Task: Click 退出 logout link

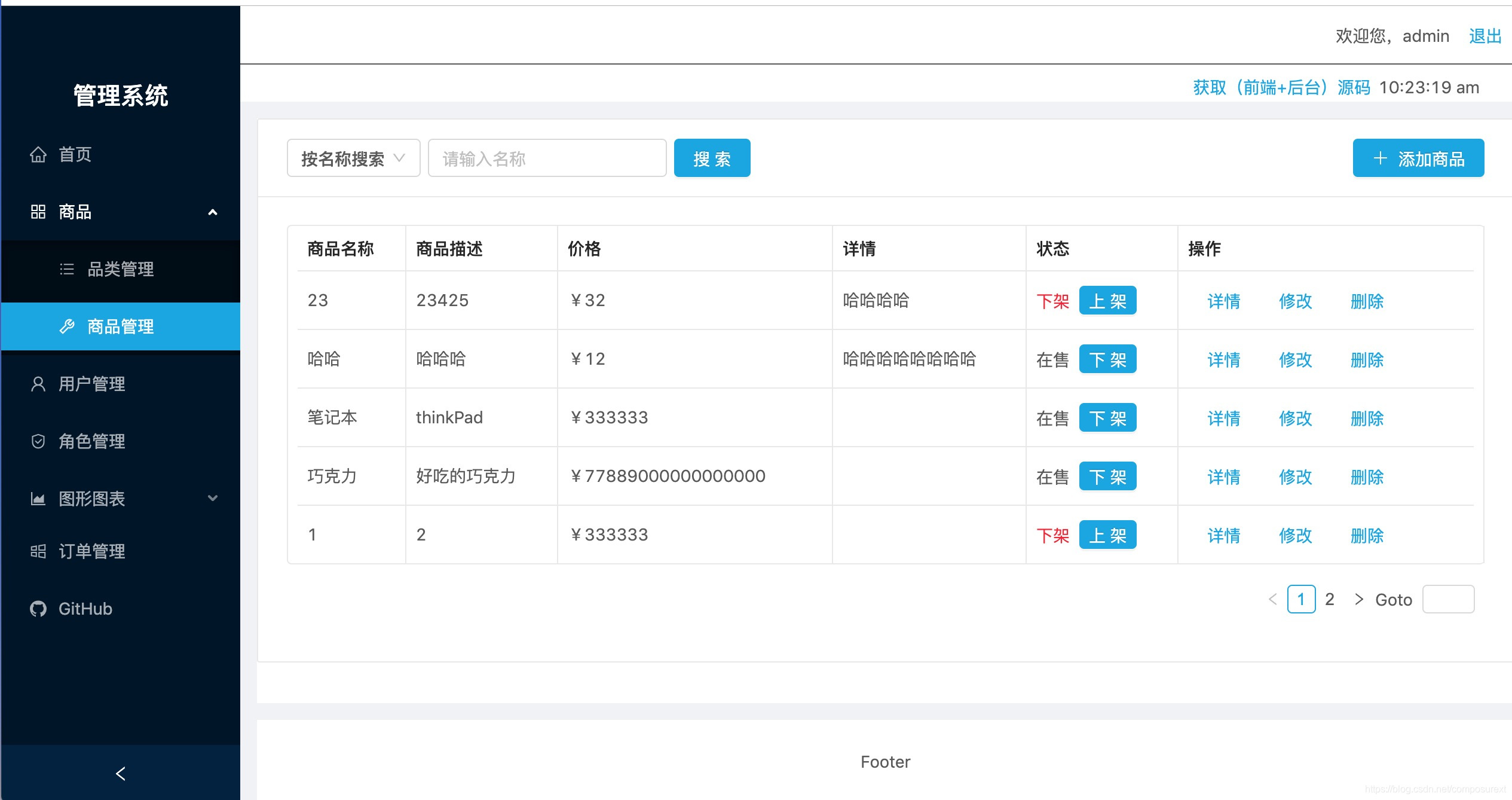Action: 1485,36
